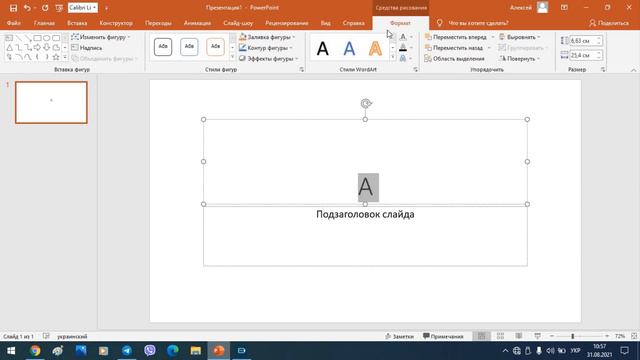Switch to the Переходы tab
The width and height of the screenshot is (640, 360).
(x=158, y=23)
